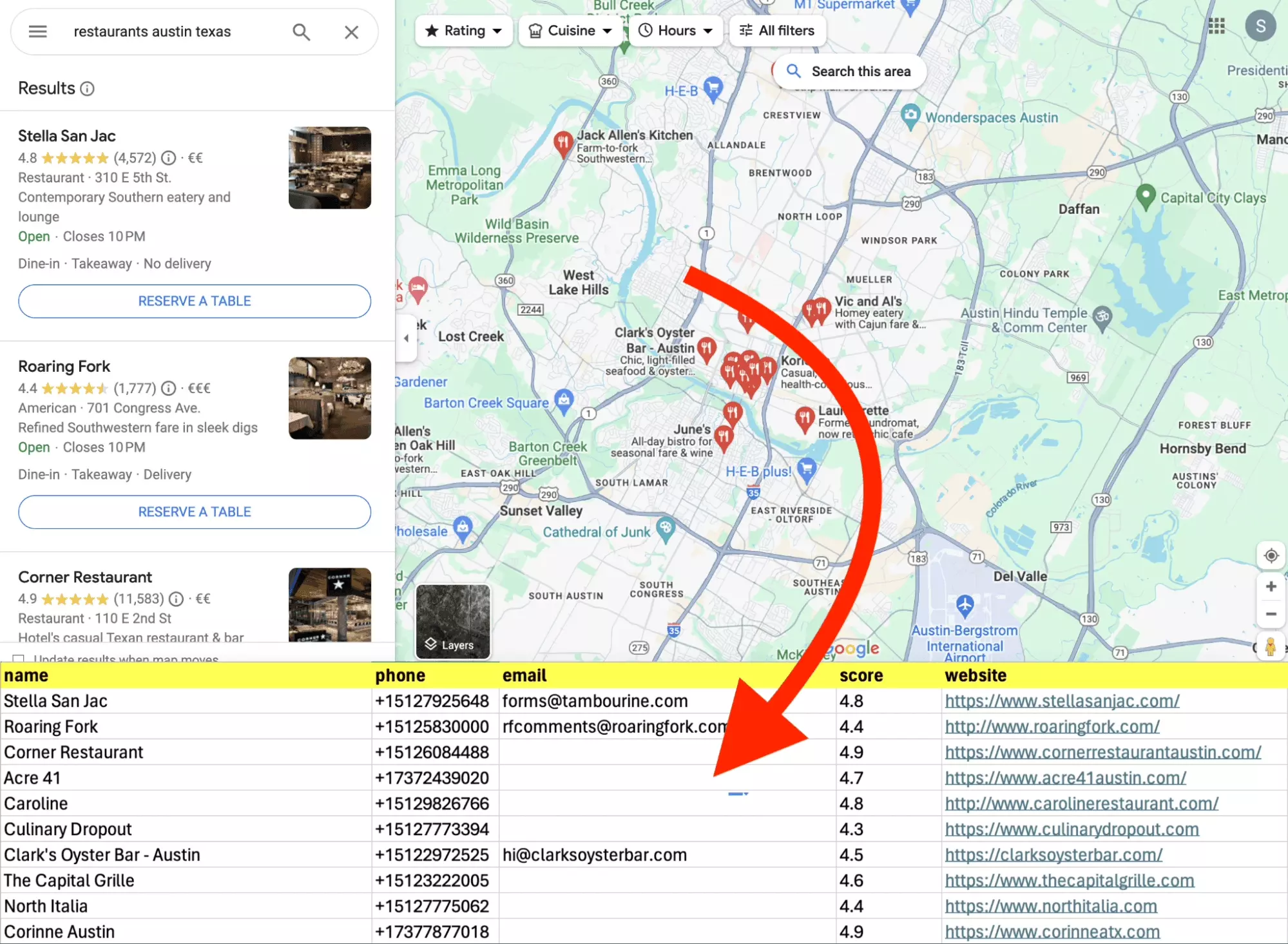The width and height of the screenshot is (1288, 944).
Task: Select the Pegman street view icon
Action: click(x=1270, y=644)
